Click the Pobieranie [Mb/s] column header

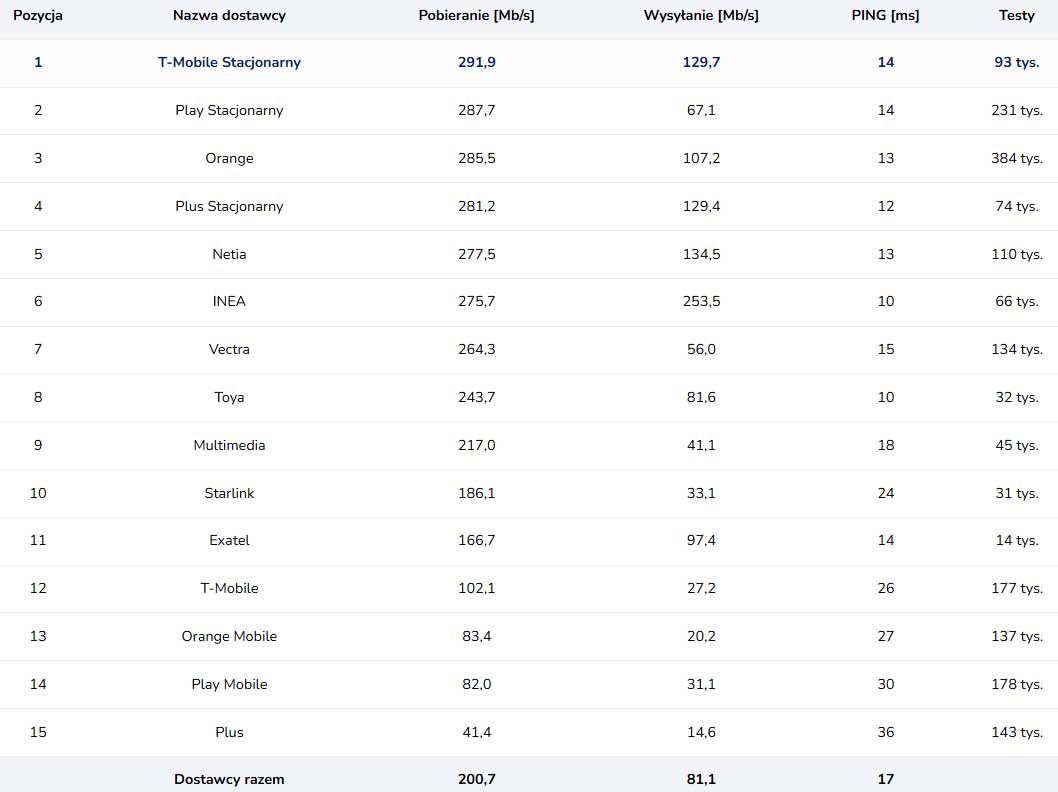476,15
